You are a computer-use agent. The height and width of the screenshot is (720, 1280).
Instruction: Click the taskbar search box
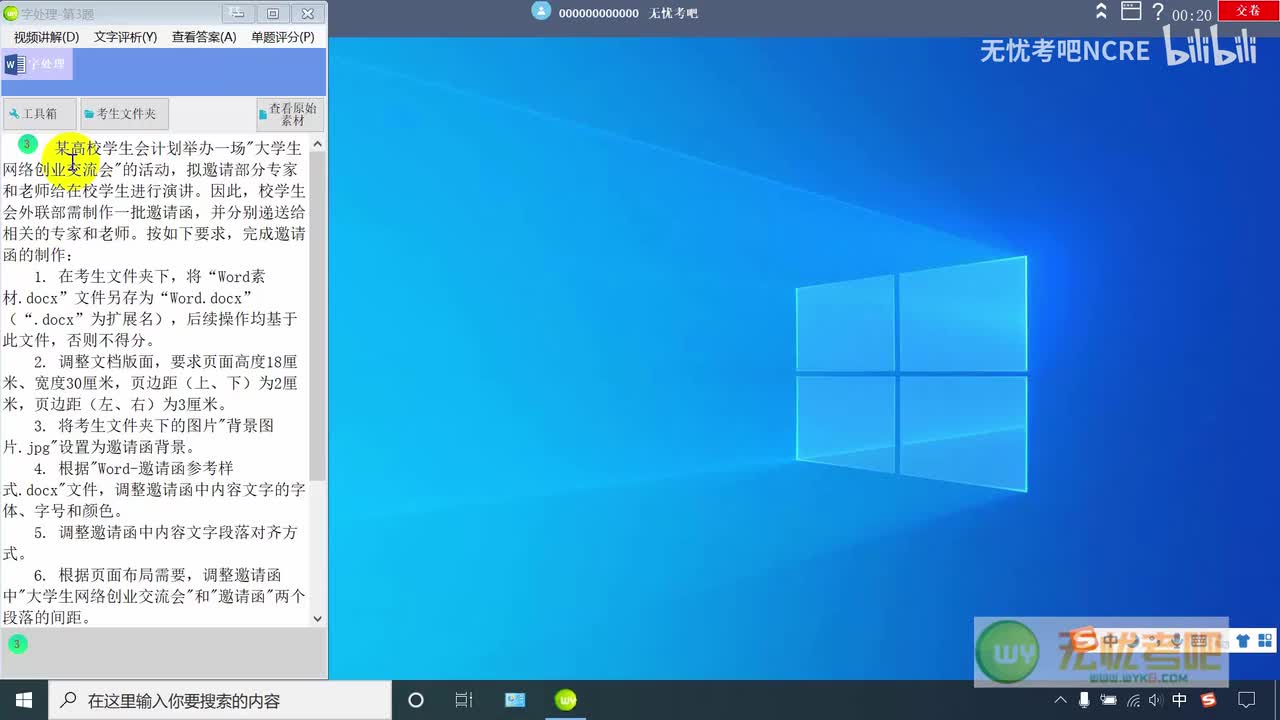point(220,700)
